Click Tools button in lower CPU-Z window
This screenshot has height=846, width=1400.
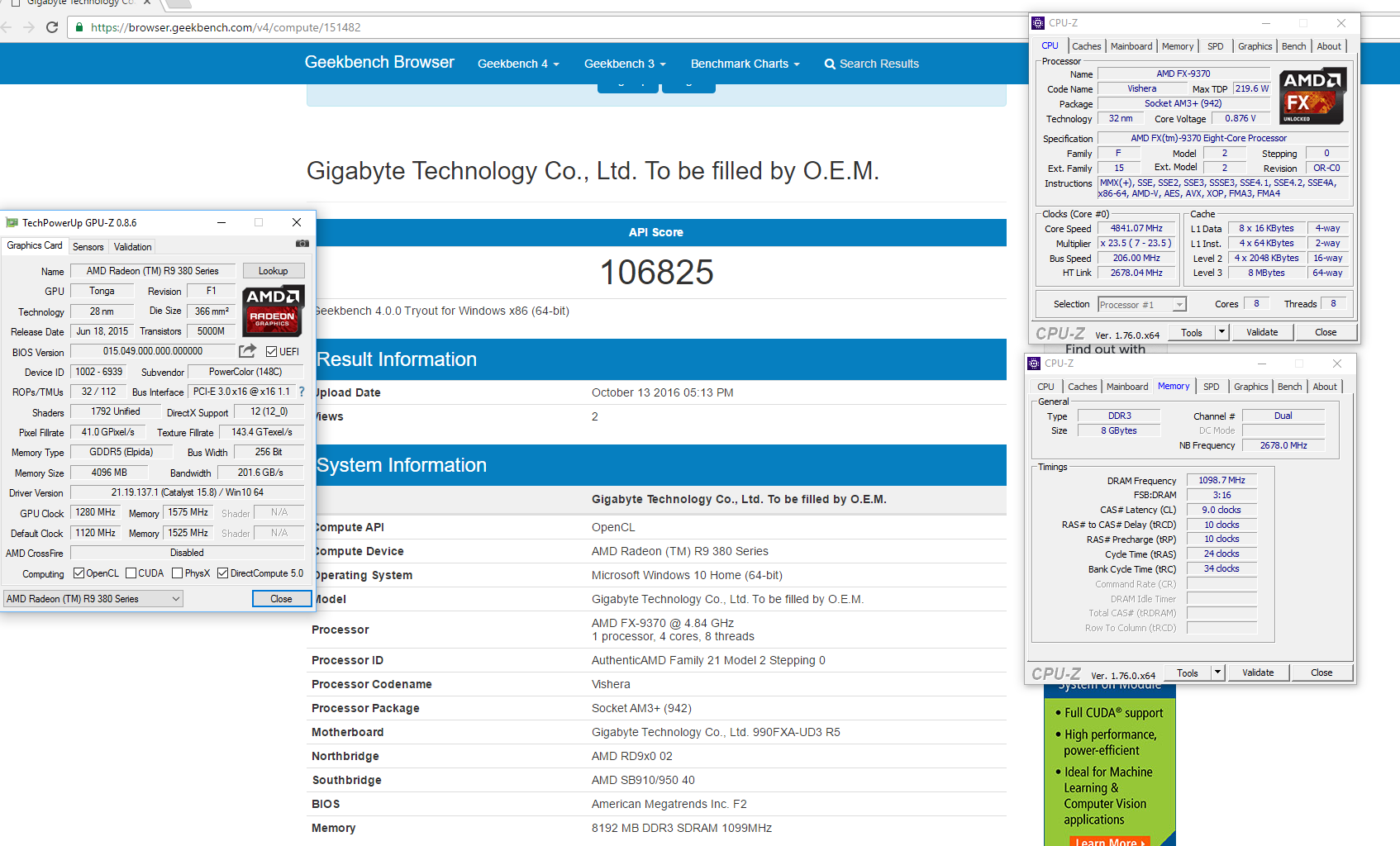[x=1187, y=673]
